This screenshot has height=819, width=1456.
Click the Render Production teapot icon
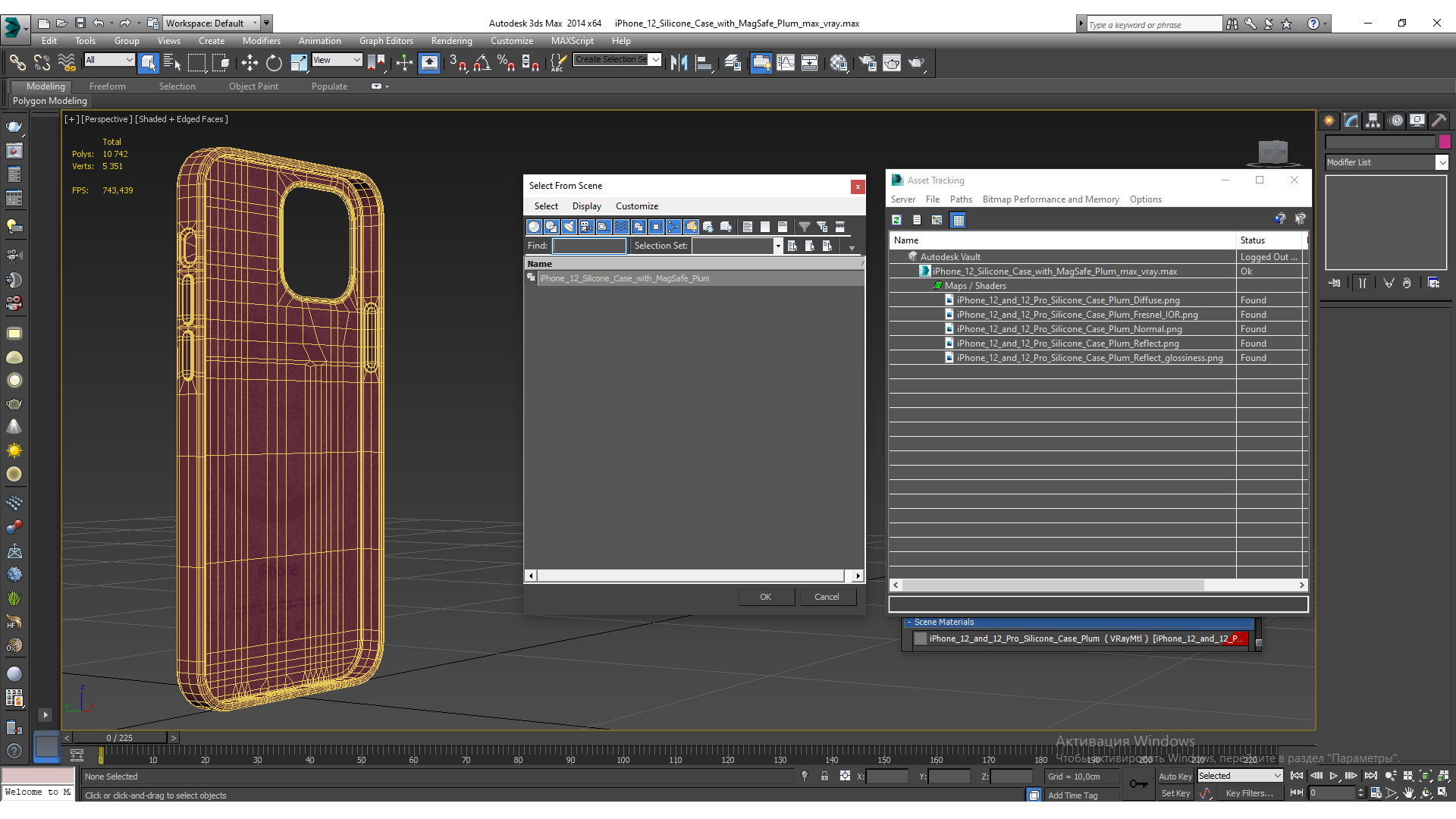(x=916, y=63)
